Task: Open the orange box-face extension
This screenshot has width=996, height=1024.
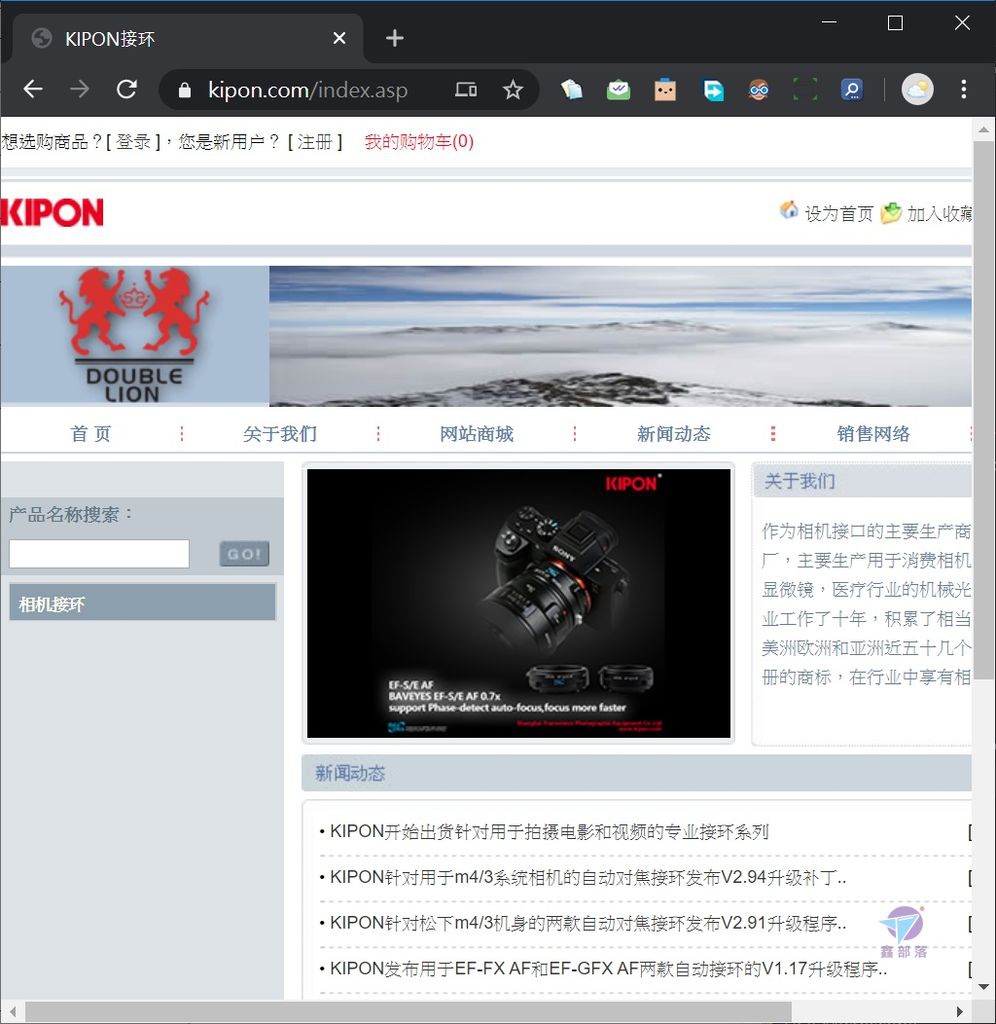Action: click(x=665, y=89)
